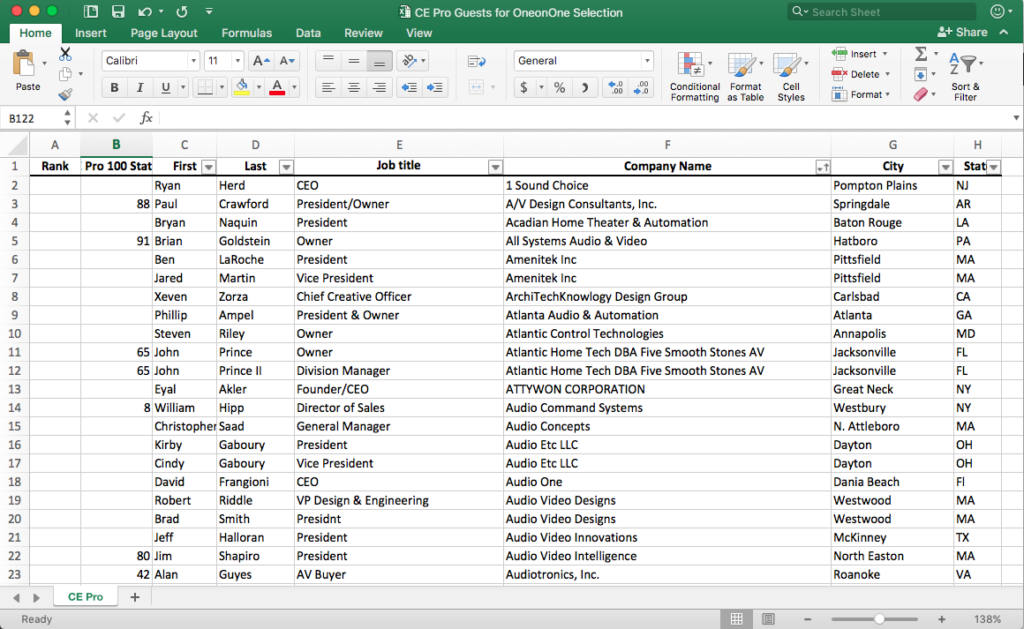The image size is (1024, 629).
Task: Toggle Wrap Text
Action: point(477,61)
